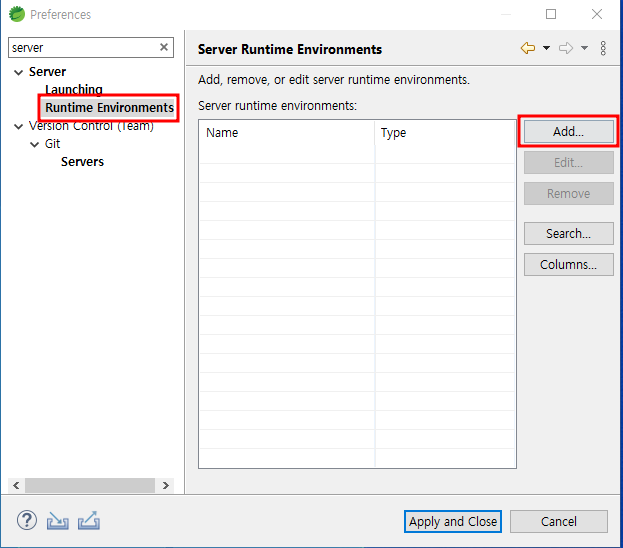The width and height of the screenshot is (623, 548).
Task: Open the Launching preference page
Action: point(74,89)
